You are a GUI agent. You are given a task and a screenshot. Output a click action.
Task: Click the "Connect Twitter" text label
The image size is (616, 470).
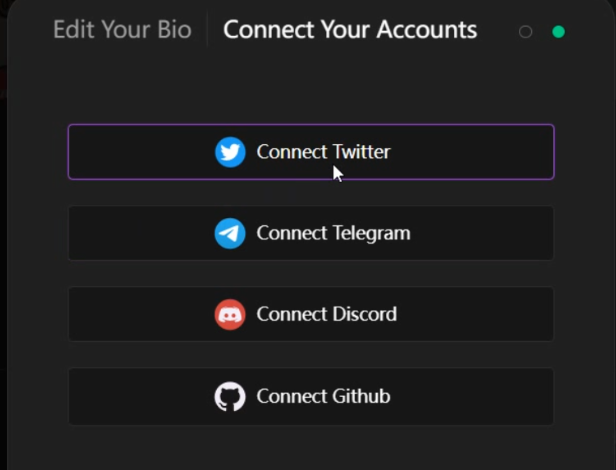click(323, 152)
